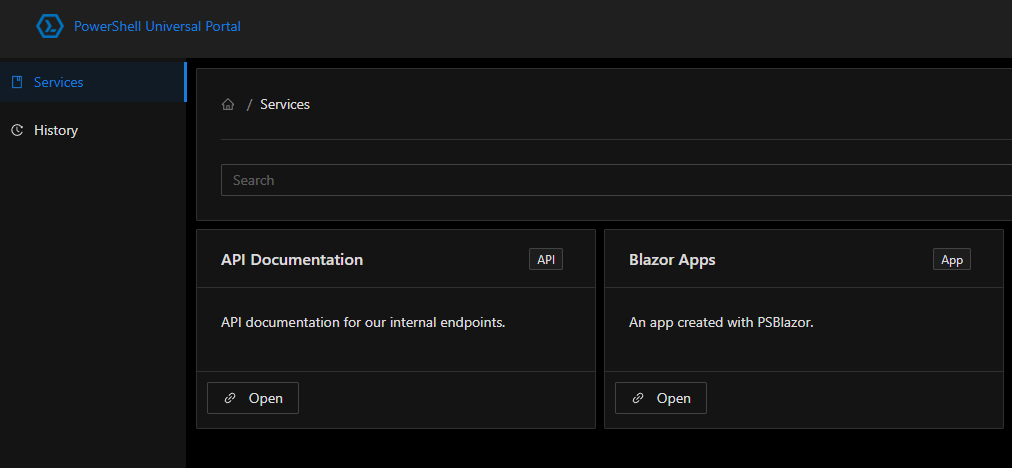Click link icon in Blazor Apps Open button
The height and width of the screenshot is (468, 1012).
pyautogui.click(x=638, y=398)
